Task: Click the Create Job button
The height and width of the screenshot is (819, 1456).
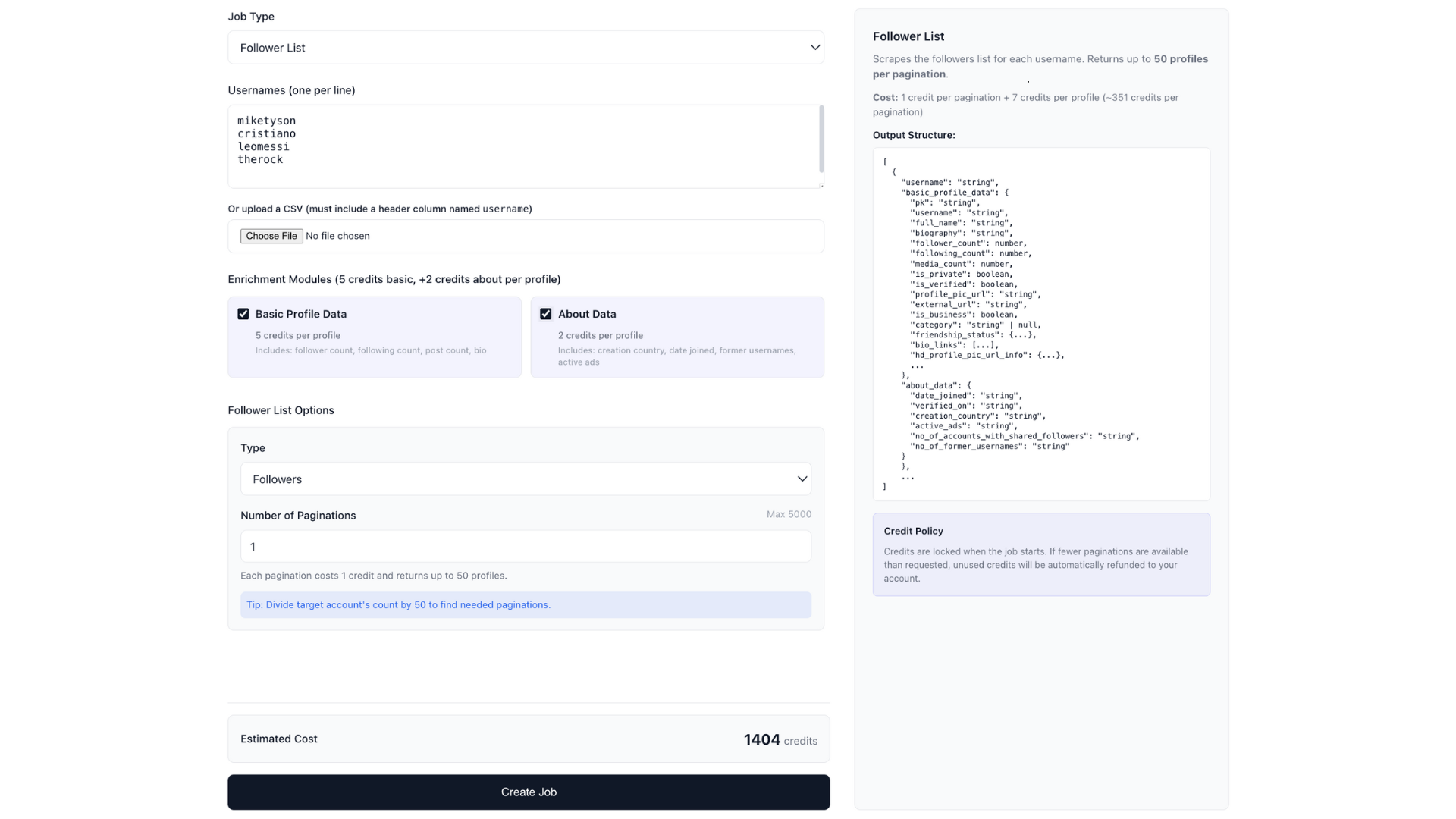Action: point(529,791)
